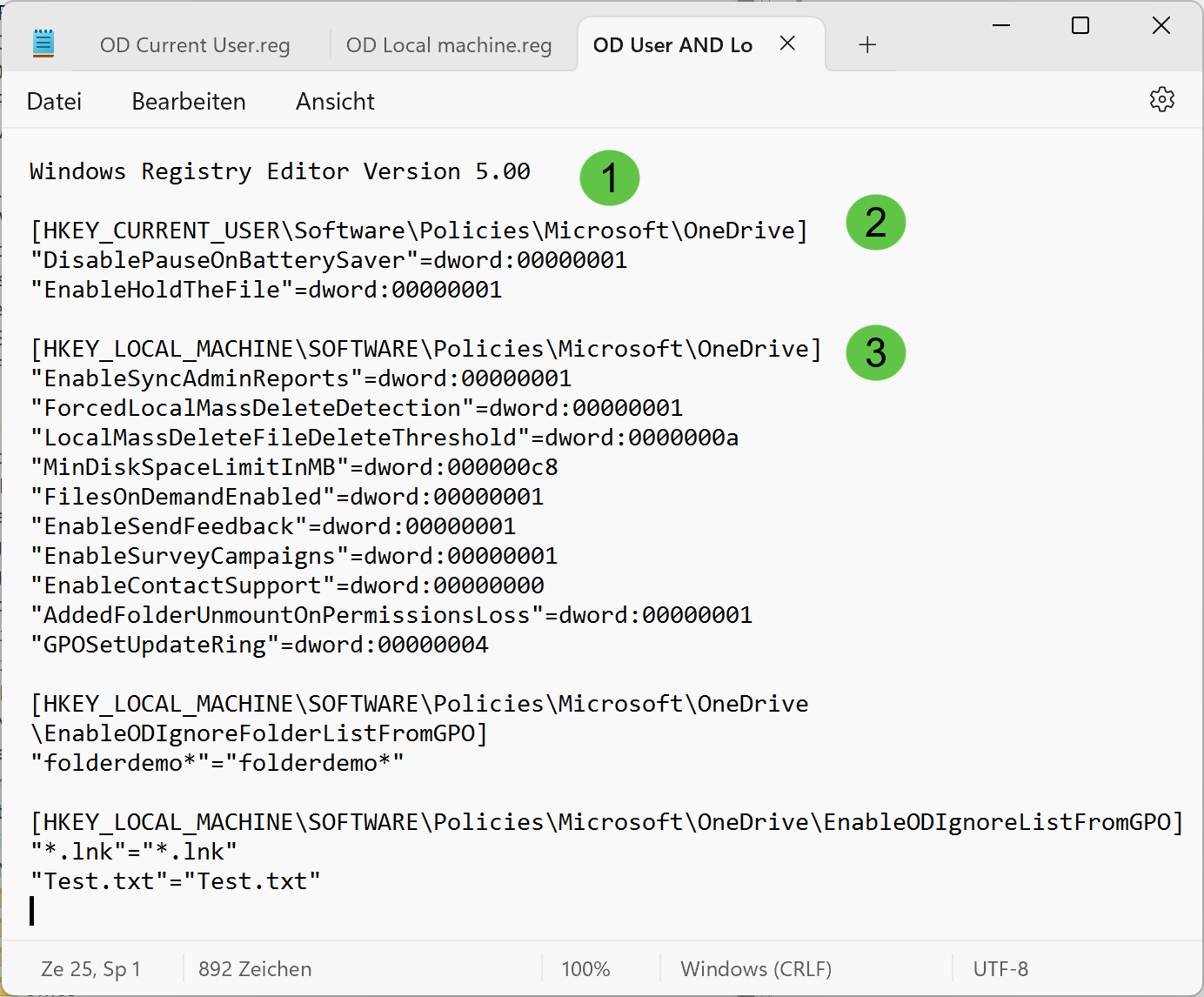Viewport: 1204px width, 997px height.
Task: Close the OD User AND Lo tab
Action: pyautogui.click(x=787, y=43)
